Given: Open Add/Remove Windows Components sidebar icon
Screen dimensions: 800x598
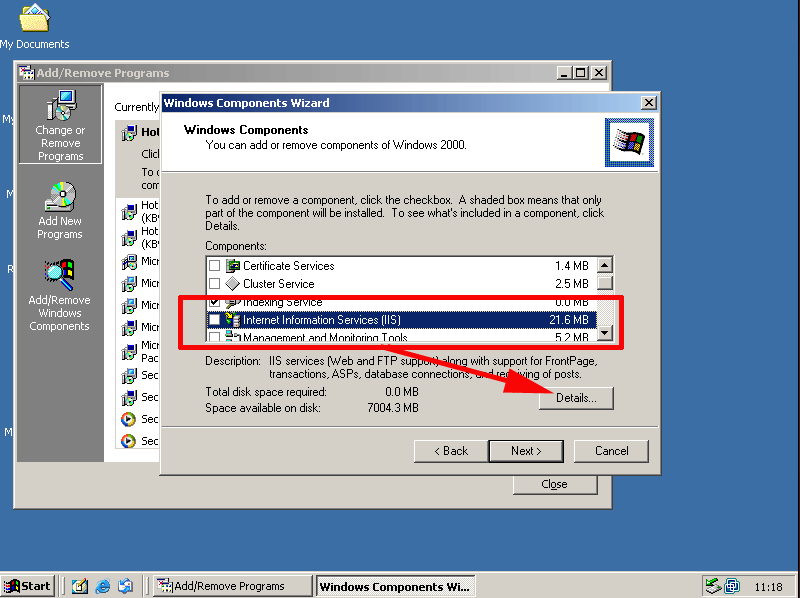Looking at the screenshot, I should pyautogui.click(x=59, y=296).
